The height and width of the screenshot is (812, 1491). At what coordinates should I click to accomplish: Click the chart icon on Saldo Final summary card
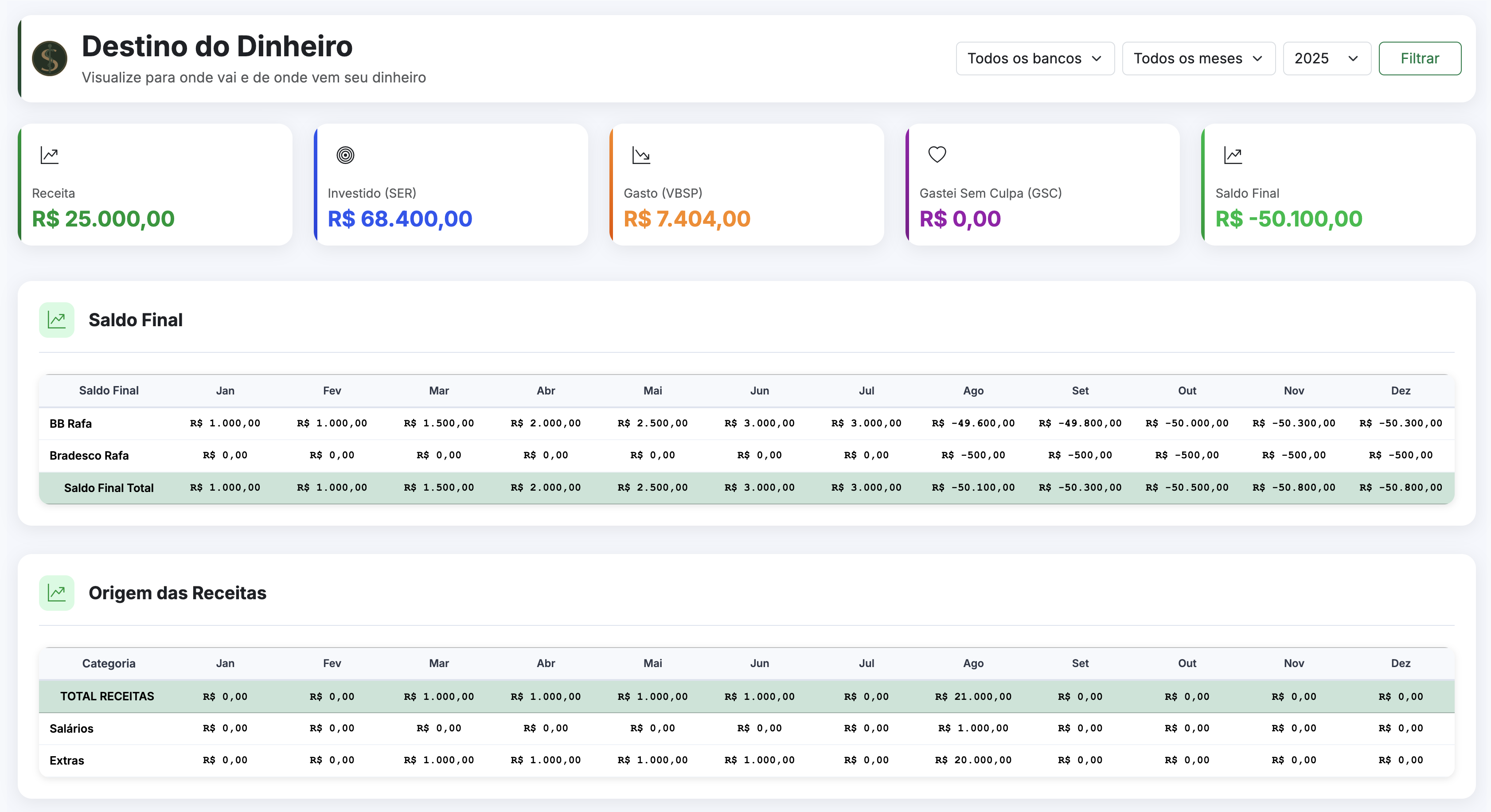[1233, 155]
